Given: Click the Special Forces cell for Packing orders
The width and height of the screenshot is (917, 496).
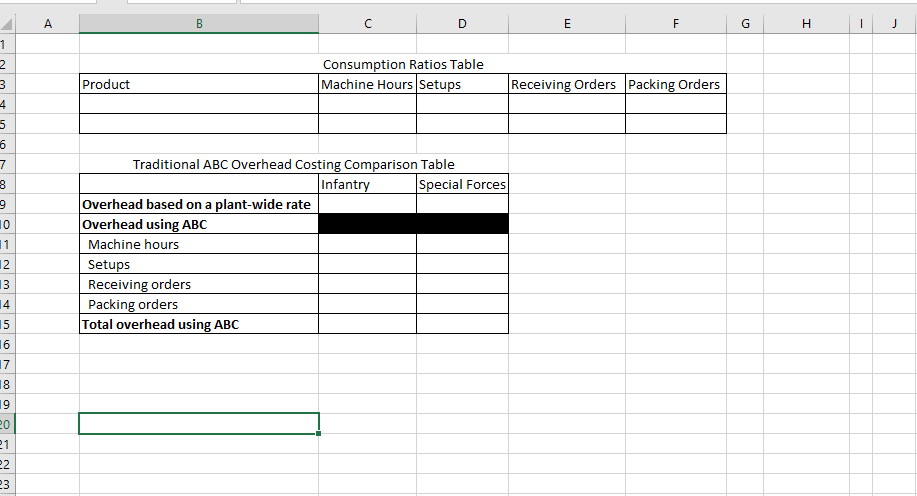Looking at the screenshot, I should click(462, 304).
